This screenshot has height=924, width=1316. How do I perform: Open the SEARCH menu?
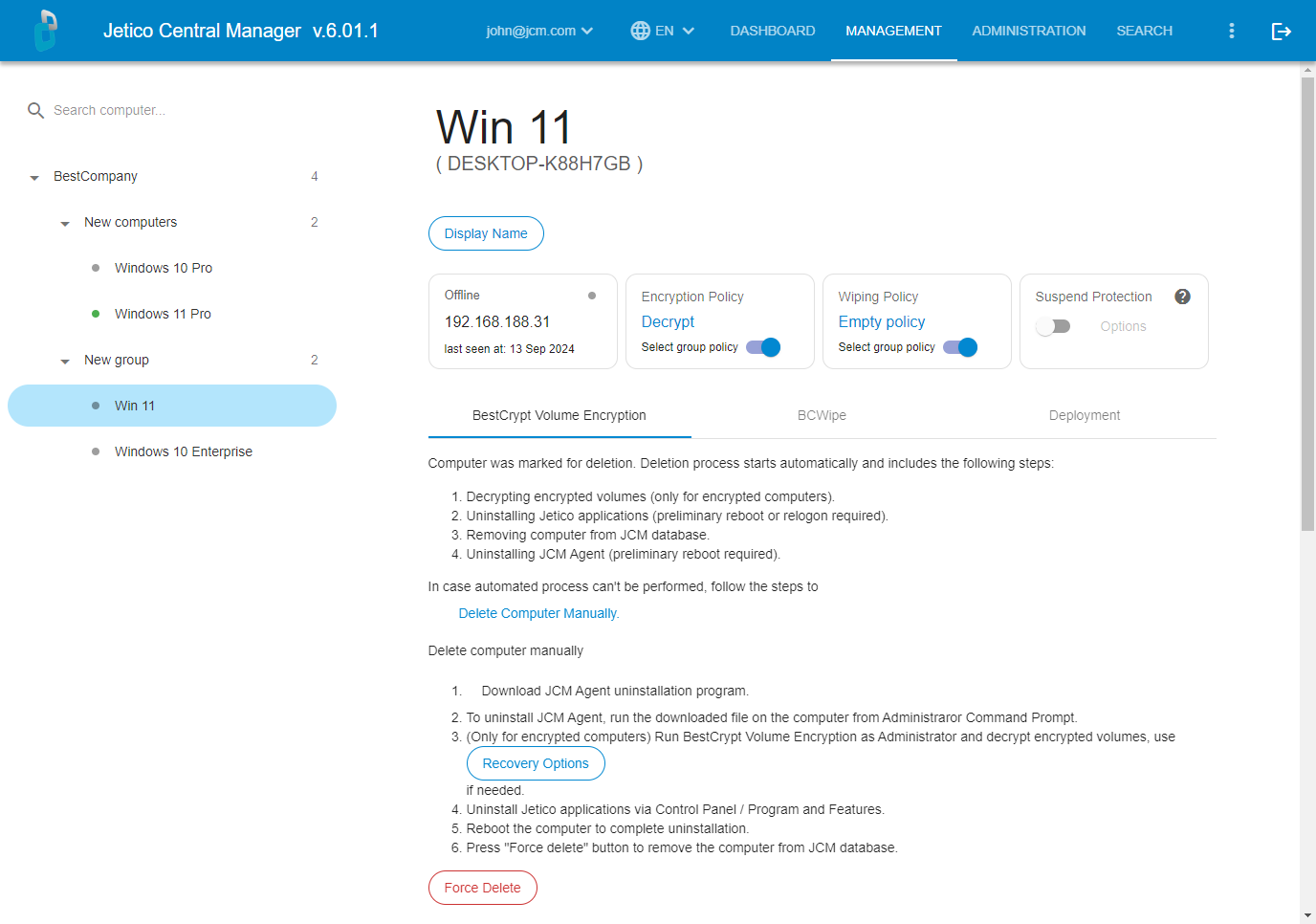tap(1144, 31)
